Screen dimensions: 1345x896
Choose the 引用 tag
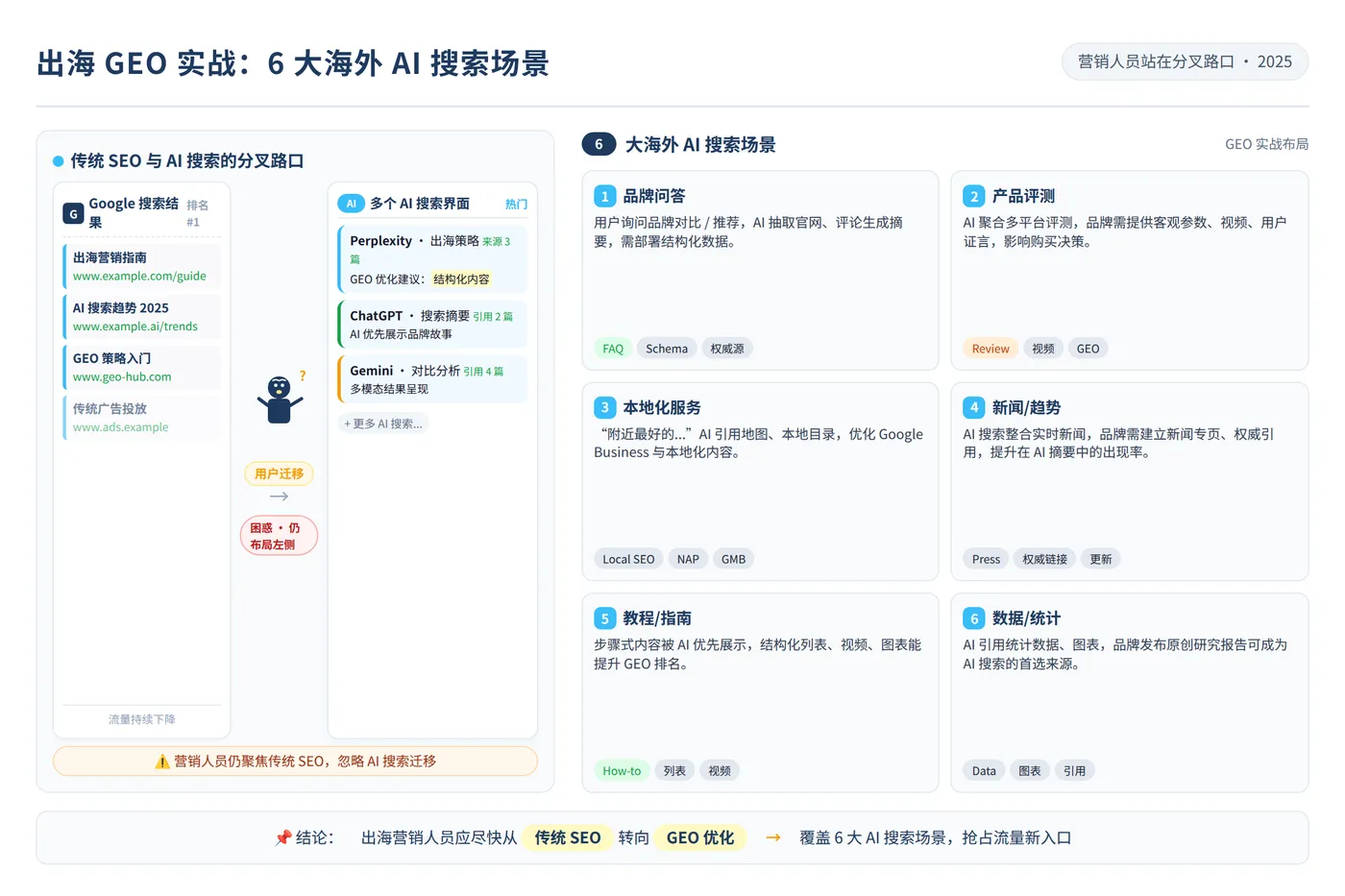click(1074, 770)
